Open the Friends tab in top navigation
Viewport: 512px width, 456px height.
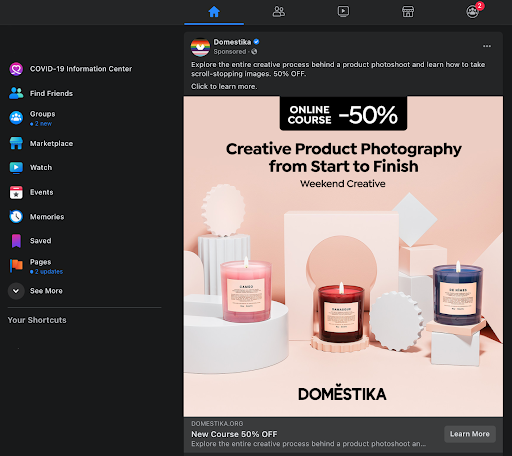[279, 12]
